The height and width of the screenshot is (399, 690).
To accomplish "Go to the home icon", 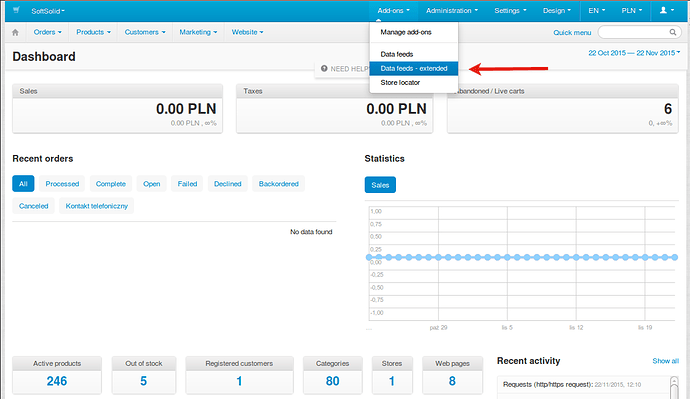I will point(15,33).
